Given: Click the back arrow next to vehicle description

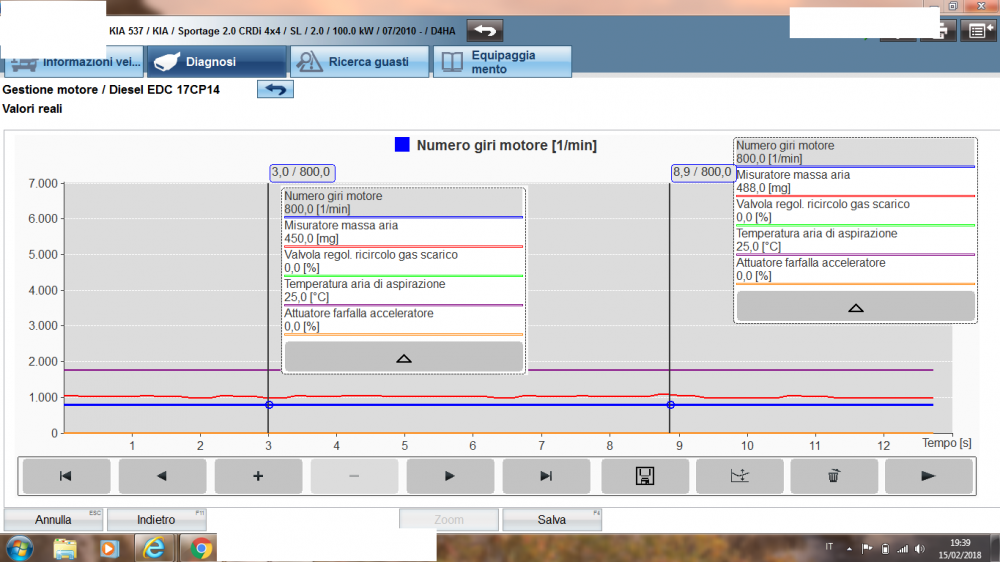Looking at the screenshot, I should coord(485,31).
